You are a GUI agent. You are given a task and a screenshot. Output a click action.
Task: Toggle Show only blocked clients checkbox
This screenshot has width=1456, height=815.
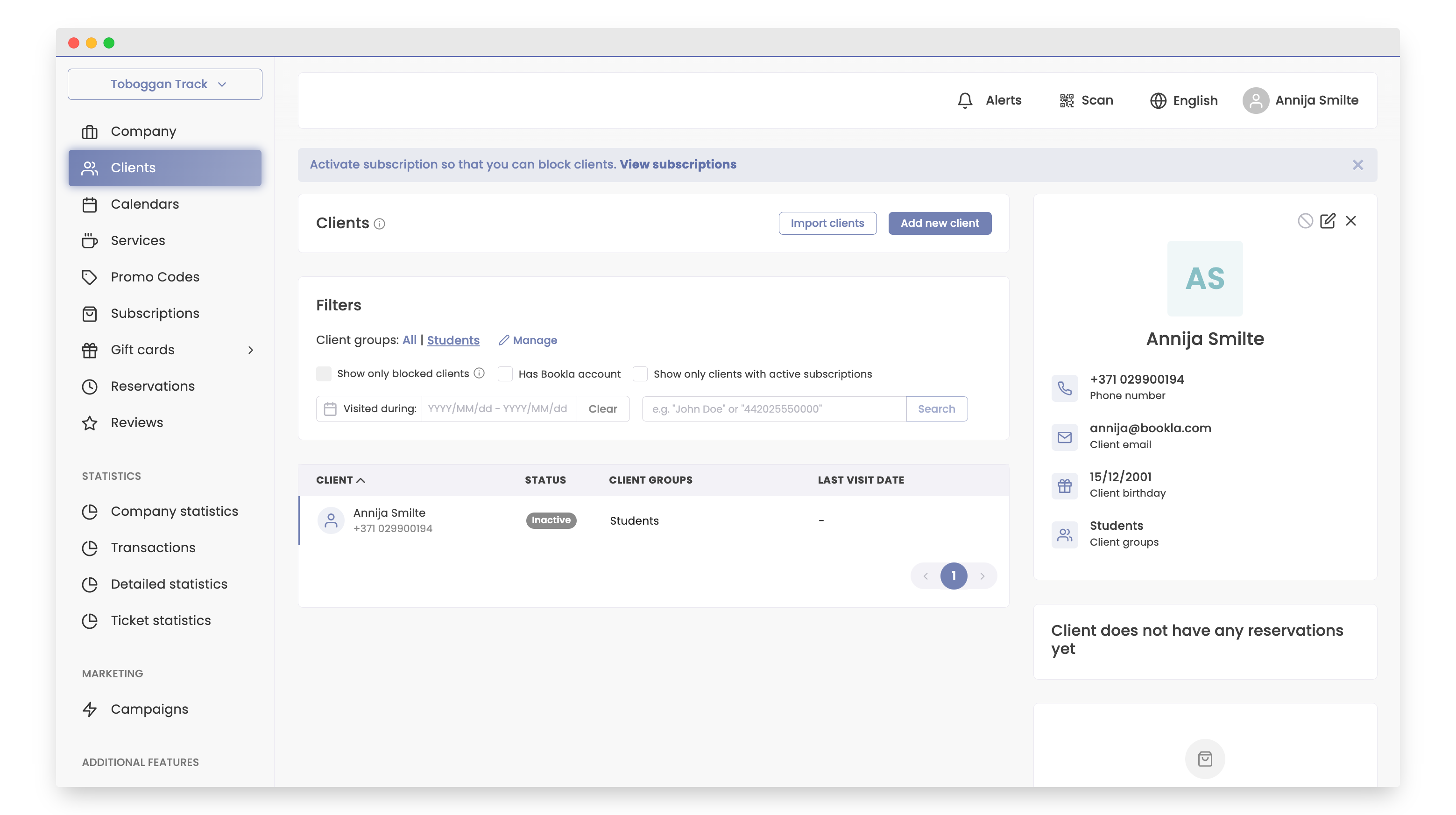point(324,373)
